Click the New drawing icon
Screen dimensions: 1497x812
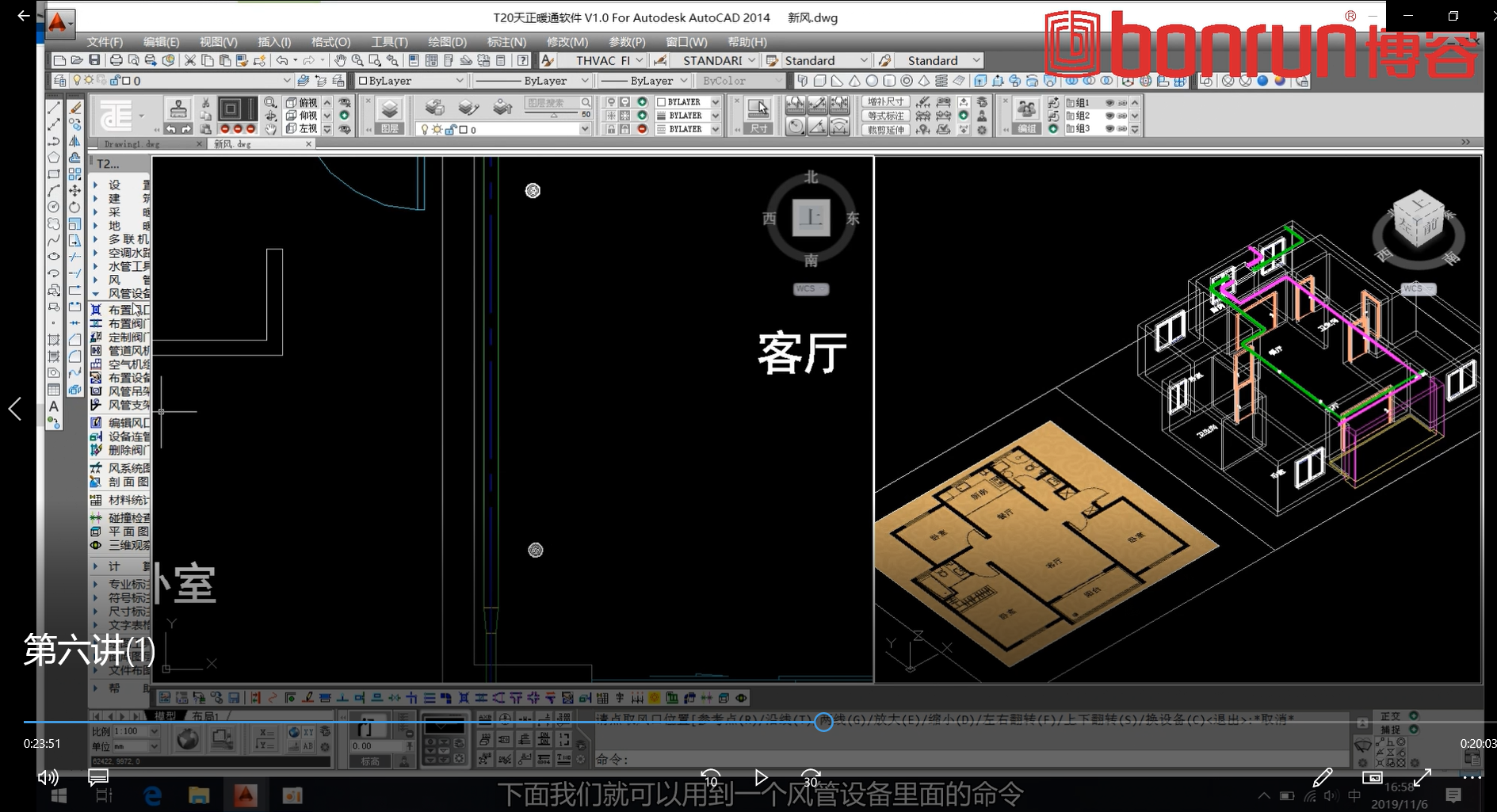point(59,60)
